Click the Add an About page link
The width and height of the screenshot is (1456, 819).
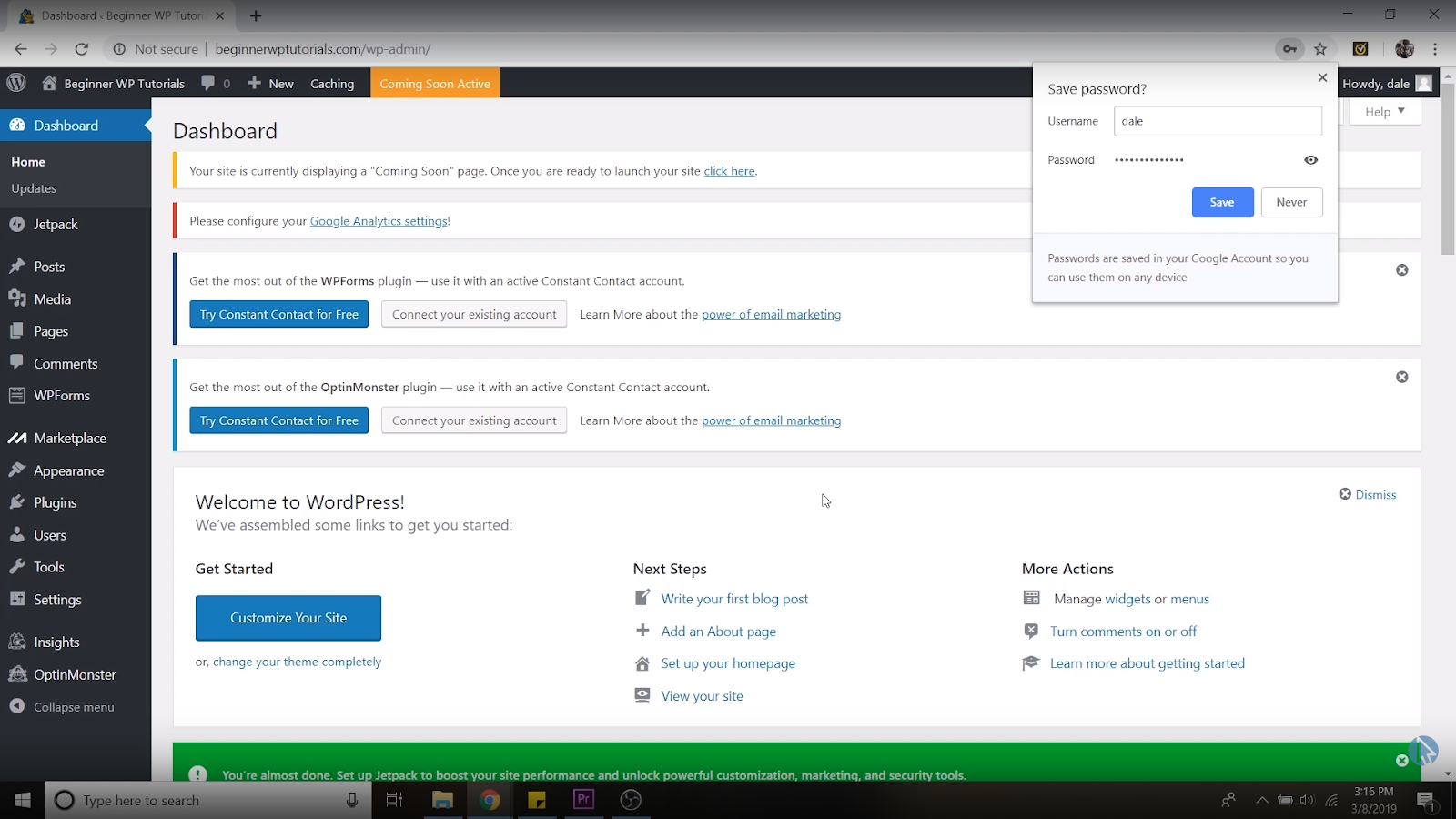[719, 632]
